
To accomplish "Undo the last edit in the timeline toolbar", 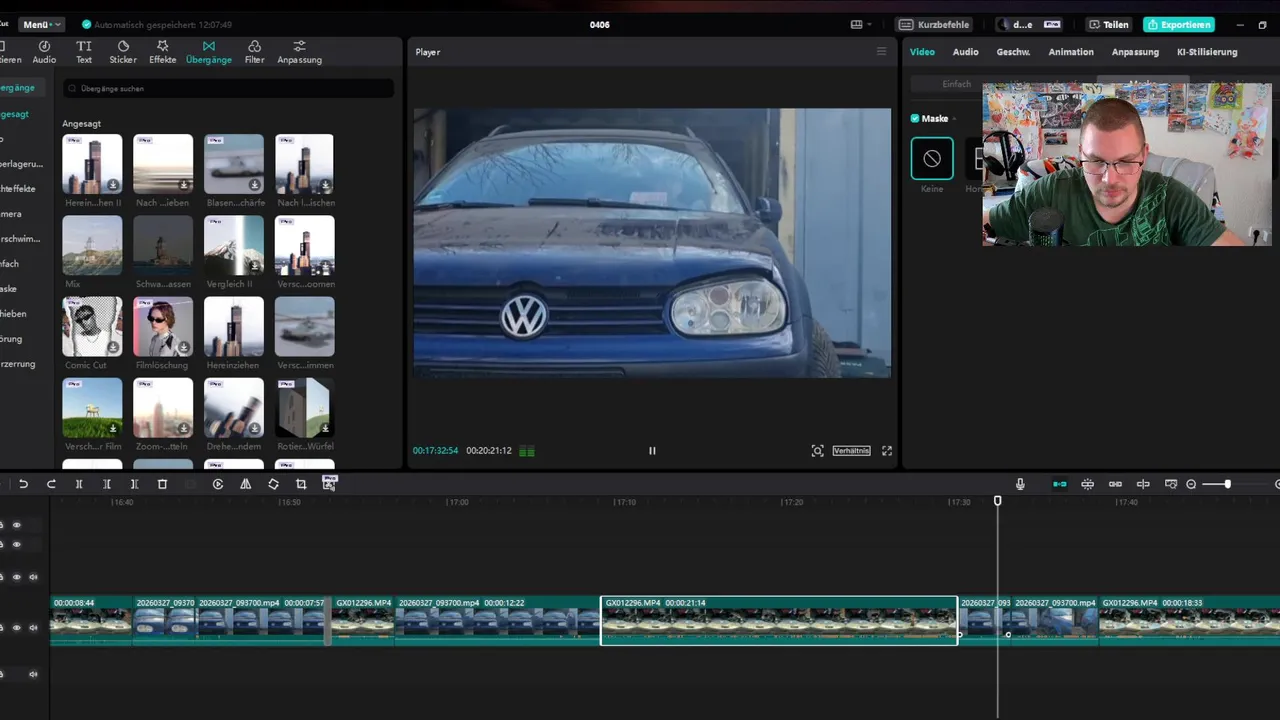I will pyautogui.click(x=23, y=484).
